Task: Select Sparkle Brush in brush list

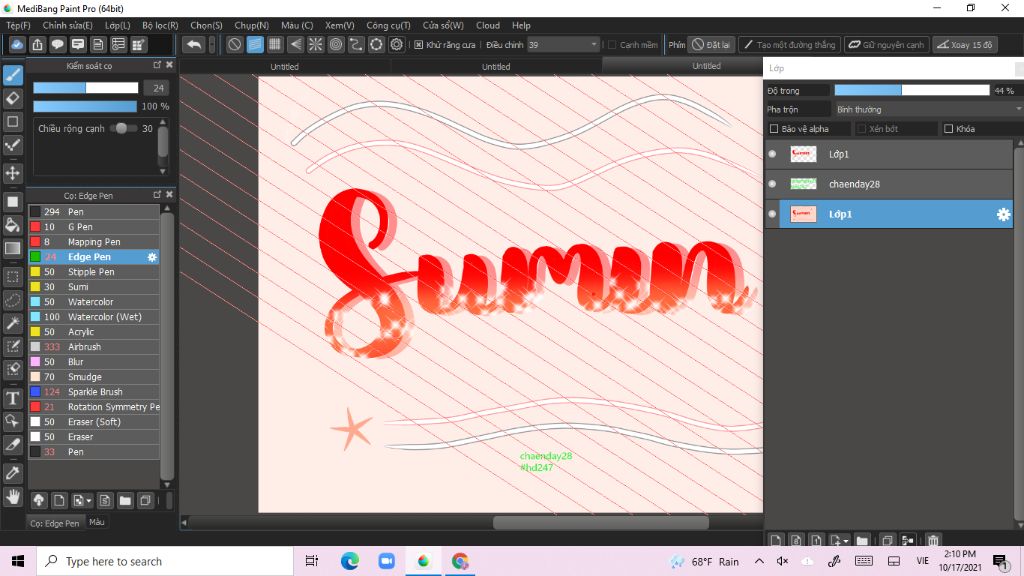Action: tap(94, 392)
